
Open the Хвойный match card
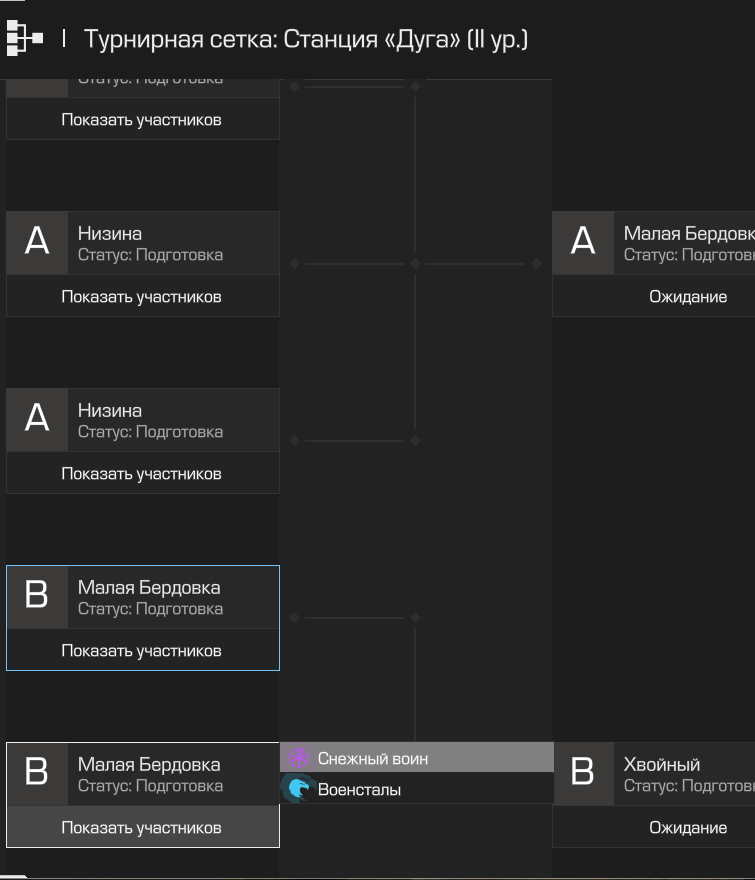(684, 773)
